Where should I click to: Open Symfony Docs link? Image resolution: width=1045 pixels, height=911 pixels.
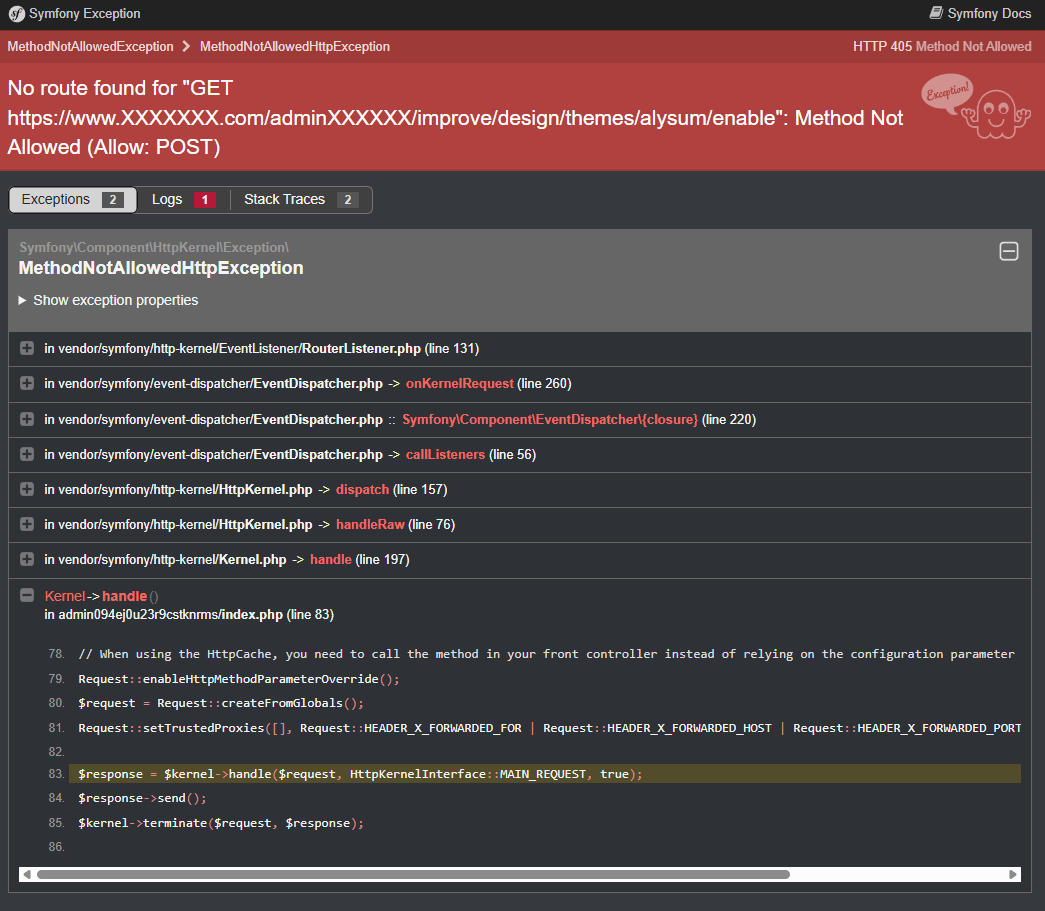click(x=980, y=13)
